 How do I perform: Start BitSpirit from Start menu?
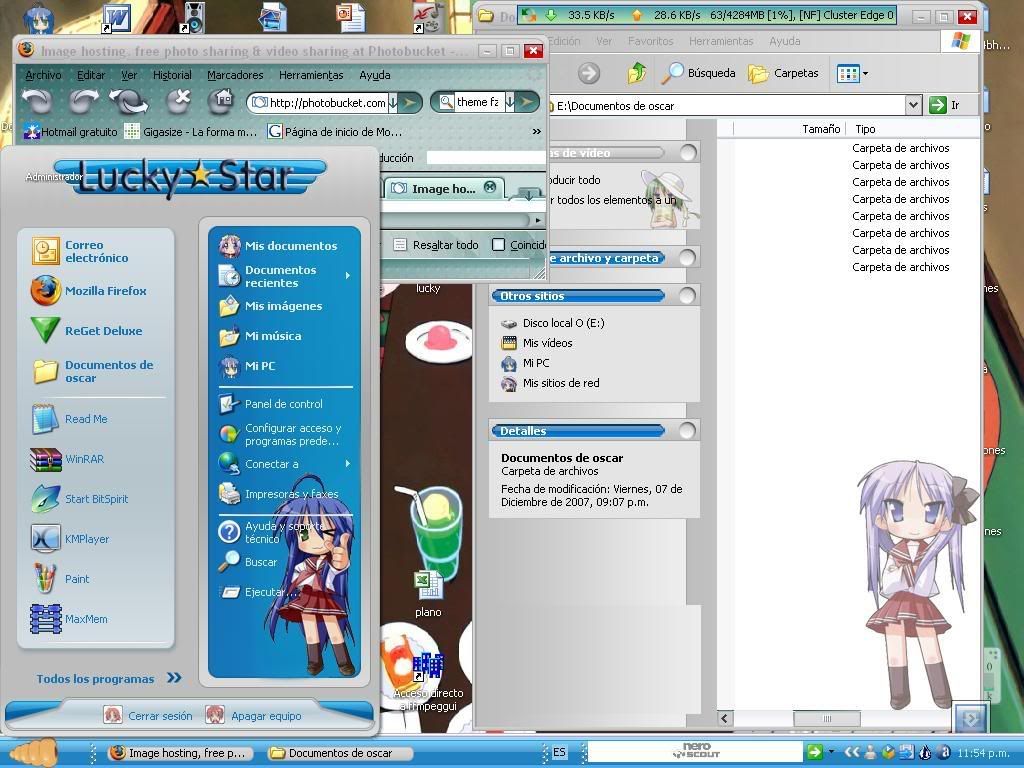(x=80, y=499)
